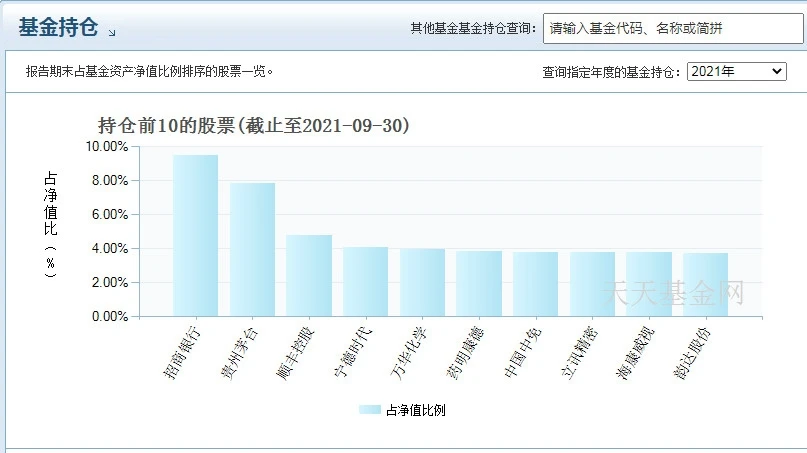Click the 韵达股份 axis label
The height and width of the screenshot is (453, 807).
pyautogui.click(x=692, y=353)
